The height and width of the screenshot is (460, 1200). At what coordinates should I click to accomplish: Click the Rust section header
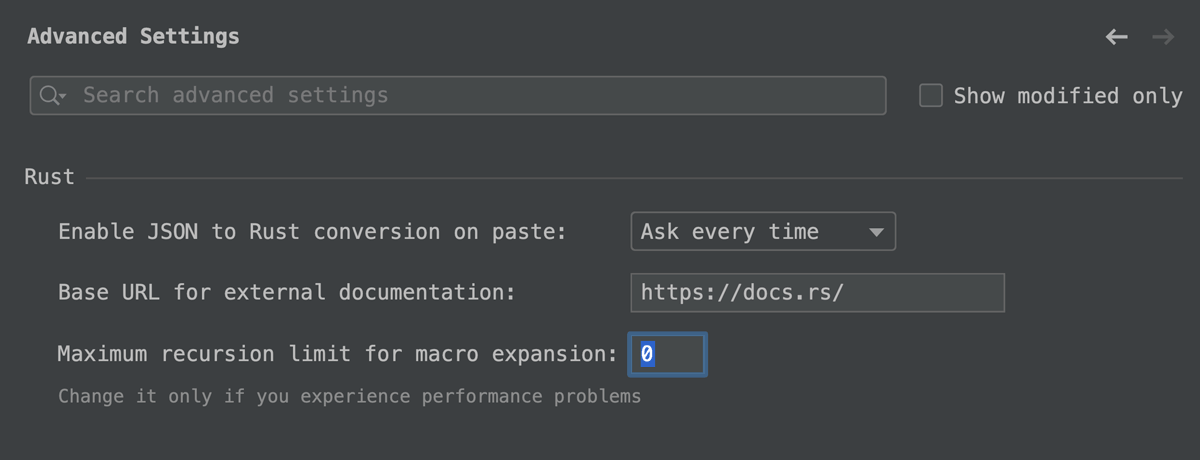point(50,177)
